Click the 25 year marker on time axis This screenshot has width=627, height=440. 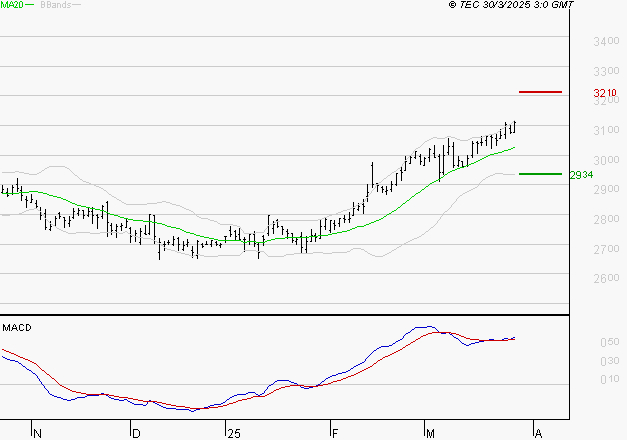(x=234, y=433)
